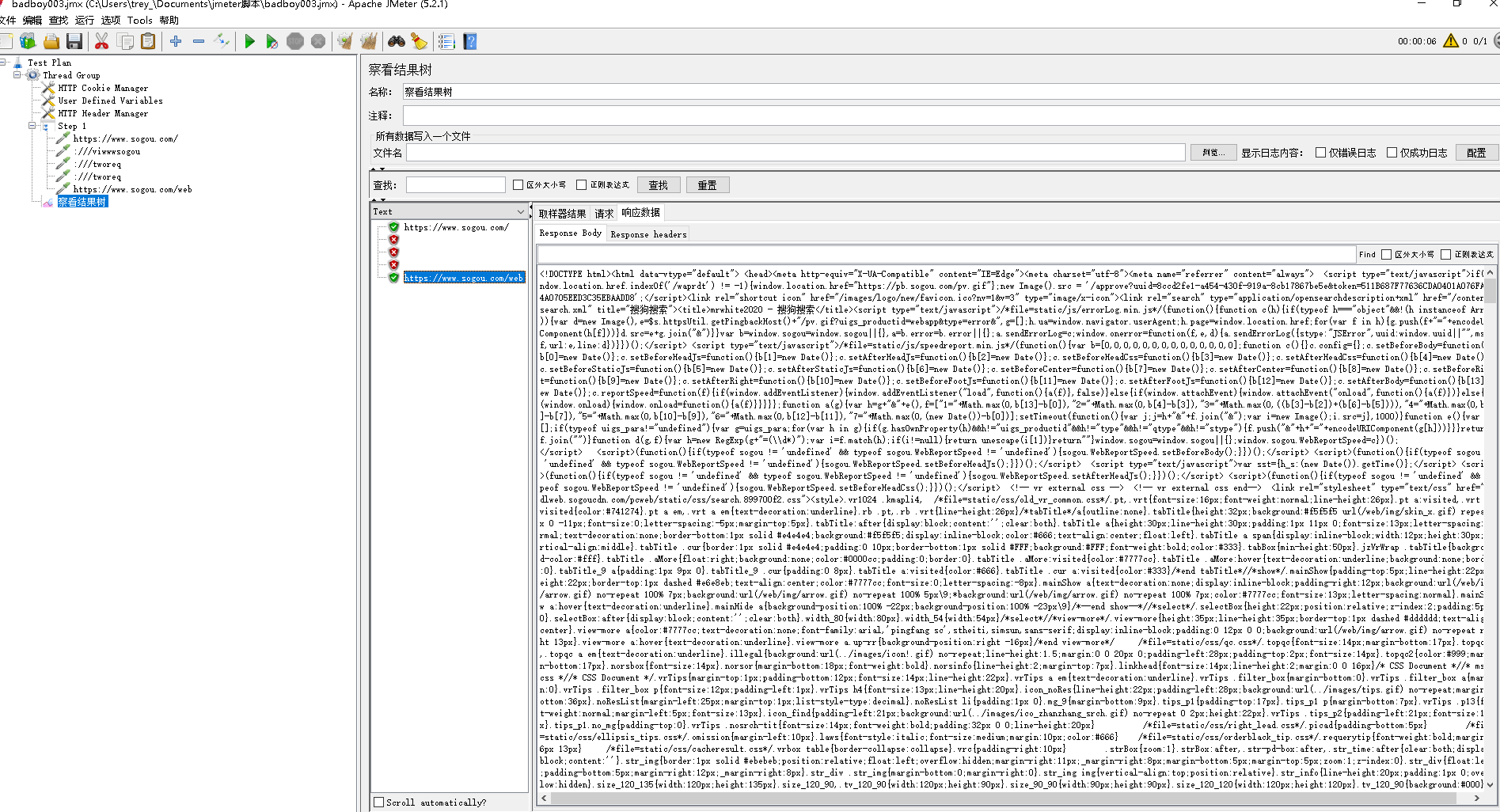
Task: Open Help with question mark icon
Action: (470, 41)
